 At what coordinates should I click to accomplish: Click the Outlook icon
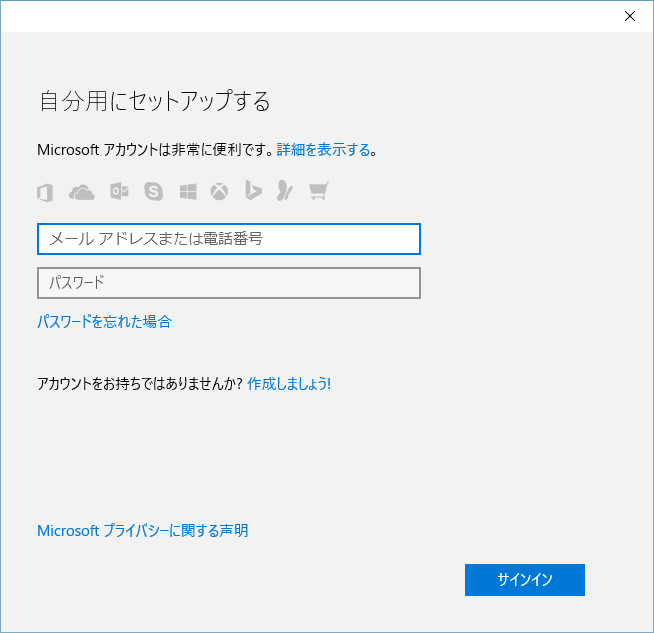(x=120, y=191)
